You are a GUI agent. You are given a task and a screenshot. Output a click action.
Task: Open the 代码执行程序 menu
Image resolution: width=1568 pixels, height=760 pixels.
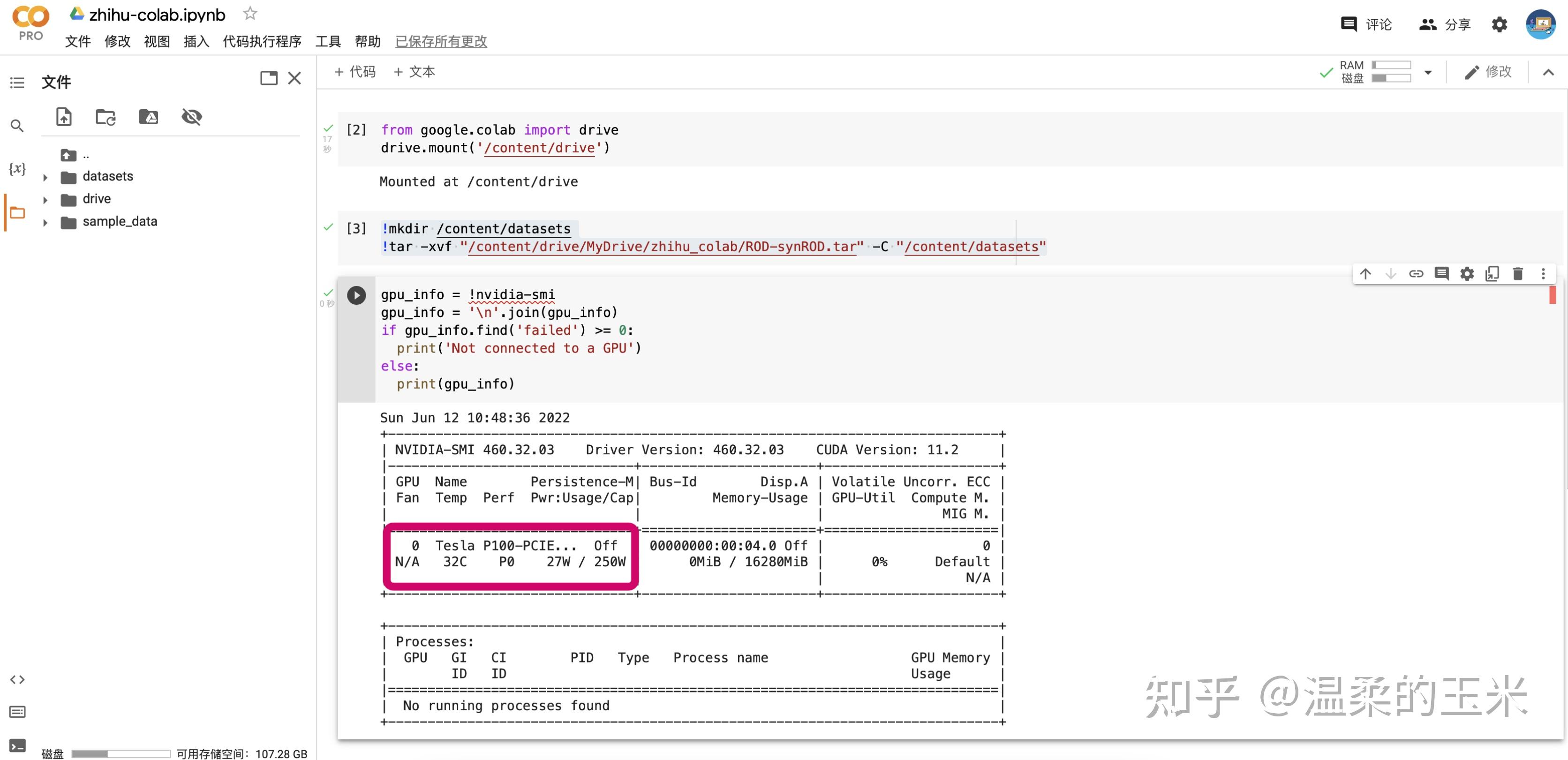(x=262, y=41)
